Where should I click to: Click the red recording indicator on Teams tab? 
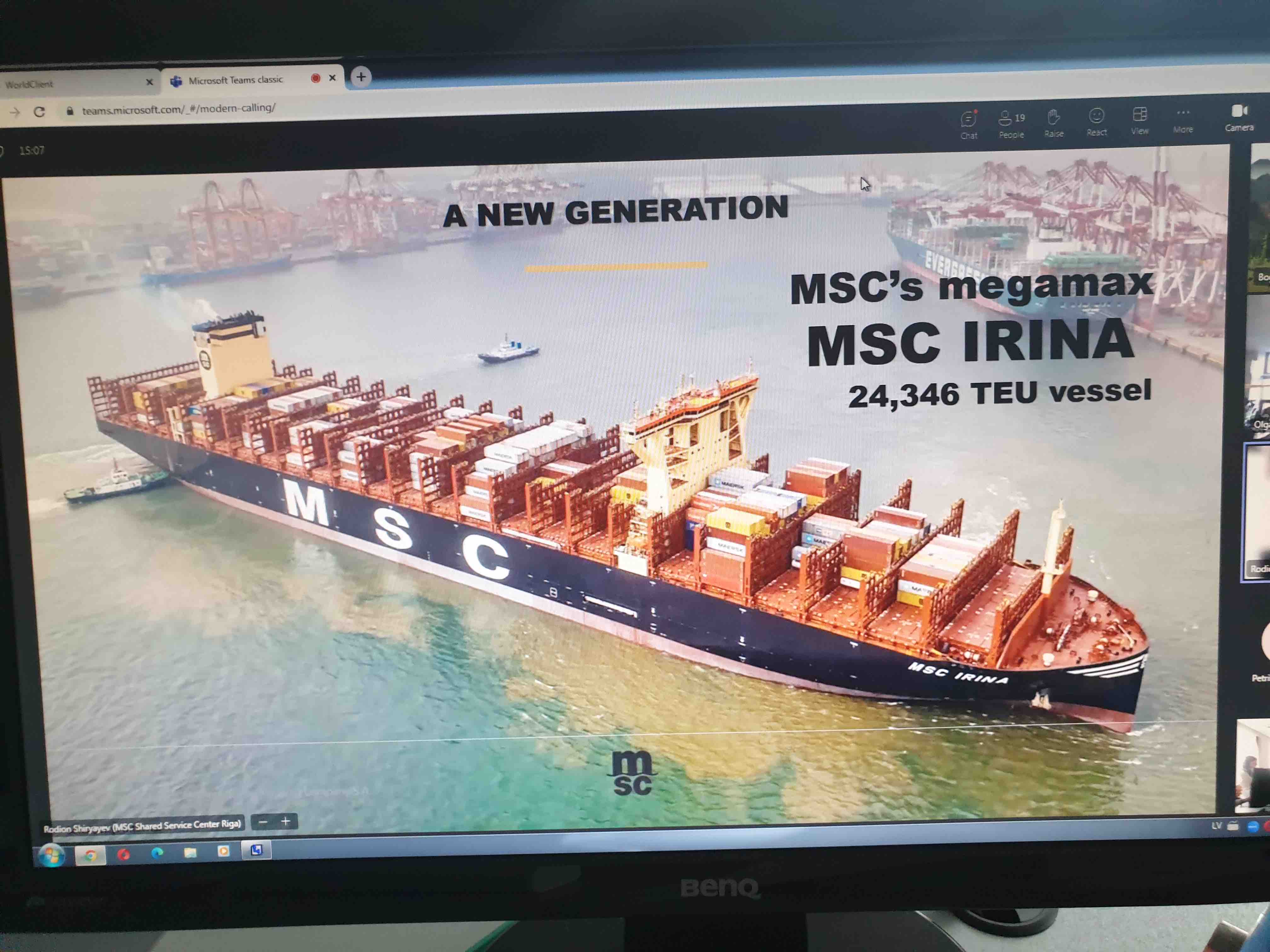[x=315, y=78]
